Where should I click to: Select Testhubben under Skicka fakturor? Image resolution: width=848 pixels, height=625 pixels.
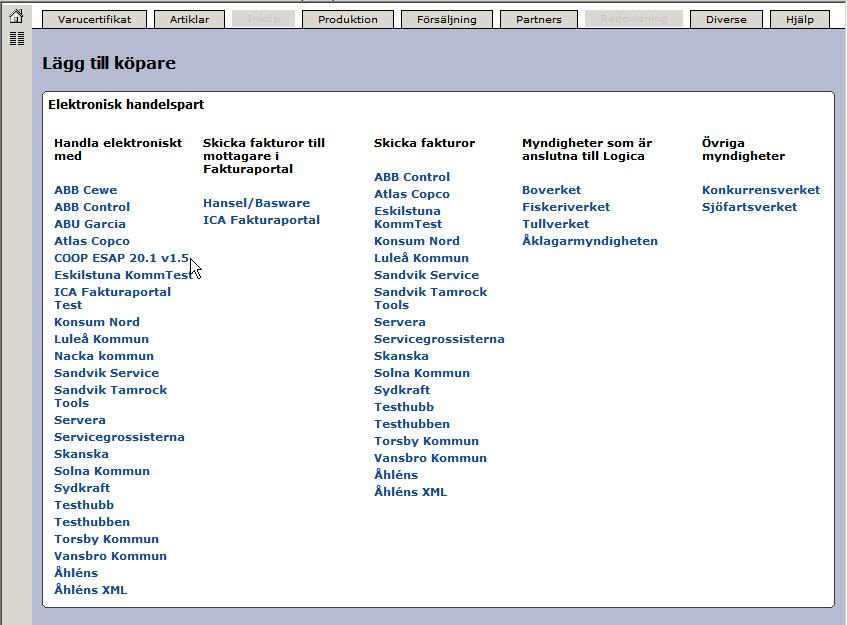pos(412,424)
